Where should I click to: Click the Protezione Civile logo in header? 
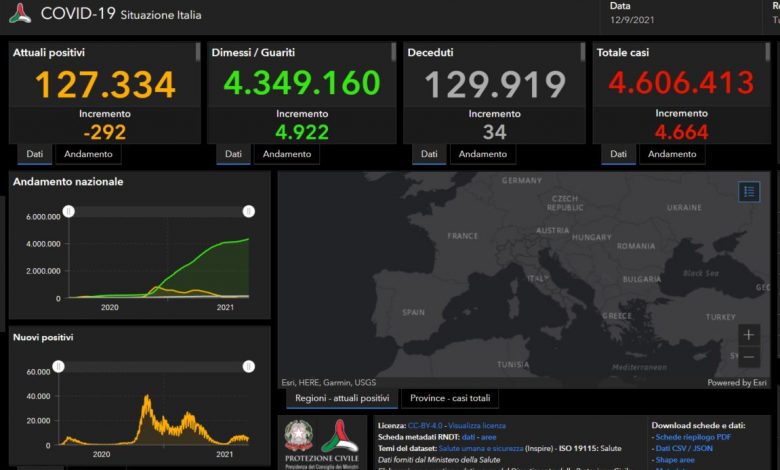click(x=21, y=14)
